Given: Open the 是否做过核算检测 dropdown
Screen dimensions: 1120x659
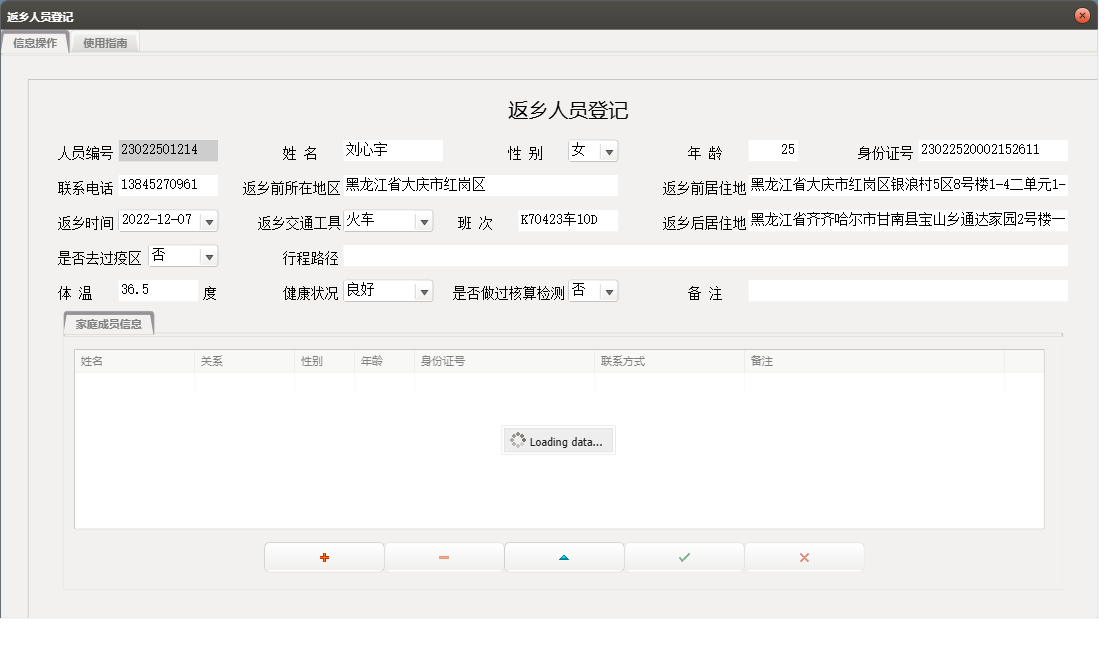Looking at the screenshot, I should point(607,290).
